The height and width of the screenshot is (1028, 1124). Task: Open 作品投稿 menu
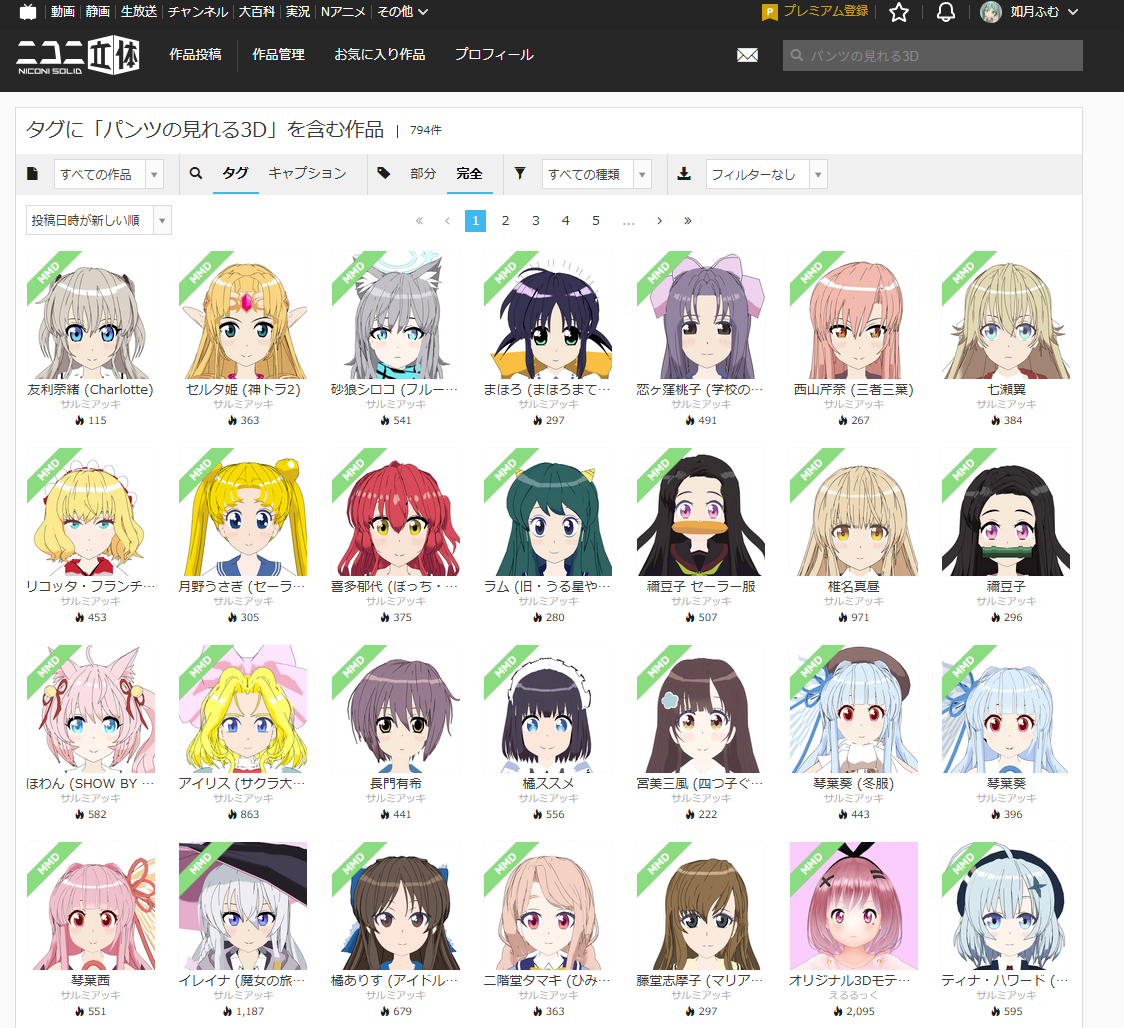pyautogui.click(x=195, y=54)
